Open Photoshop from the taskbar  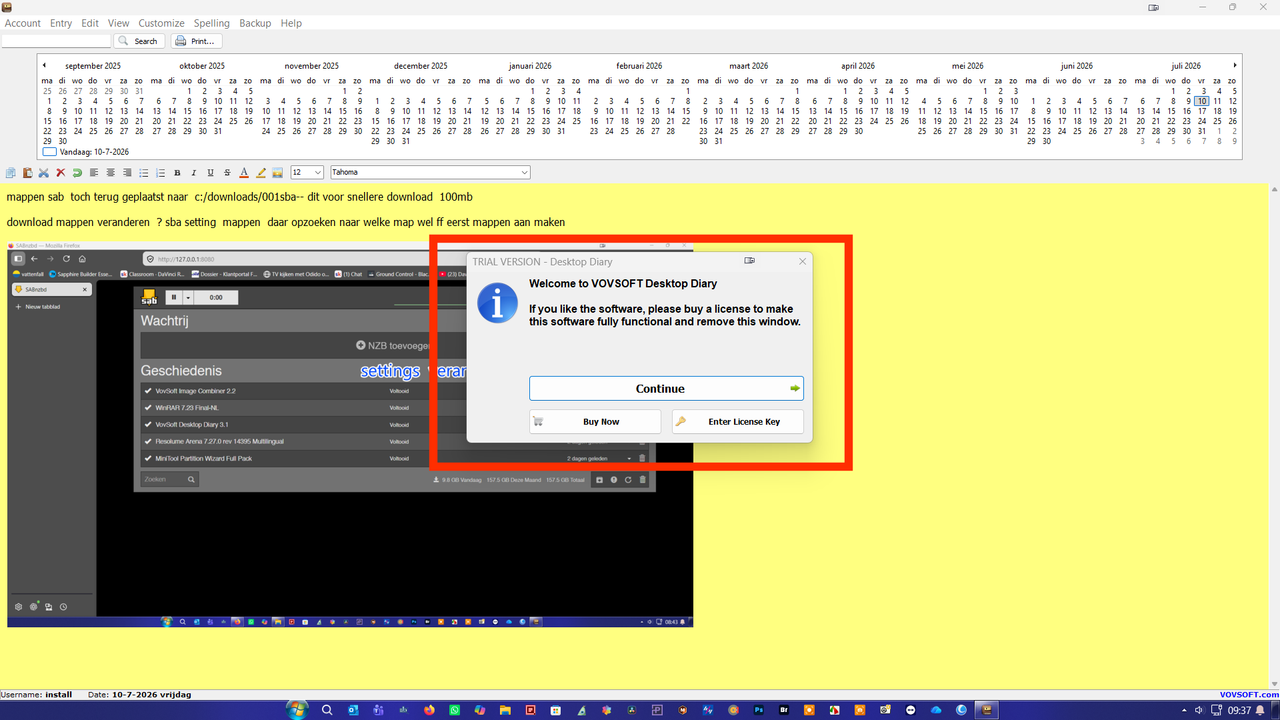click(x=758, y=710)
